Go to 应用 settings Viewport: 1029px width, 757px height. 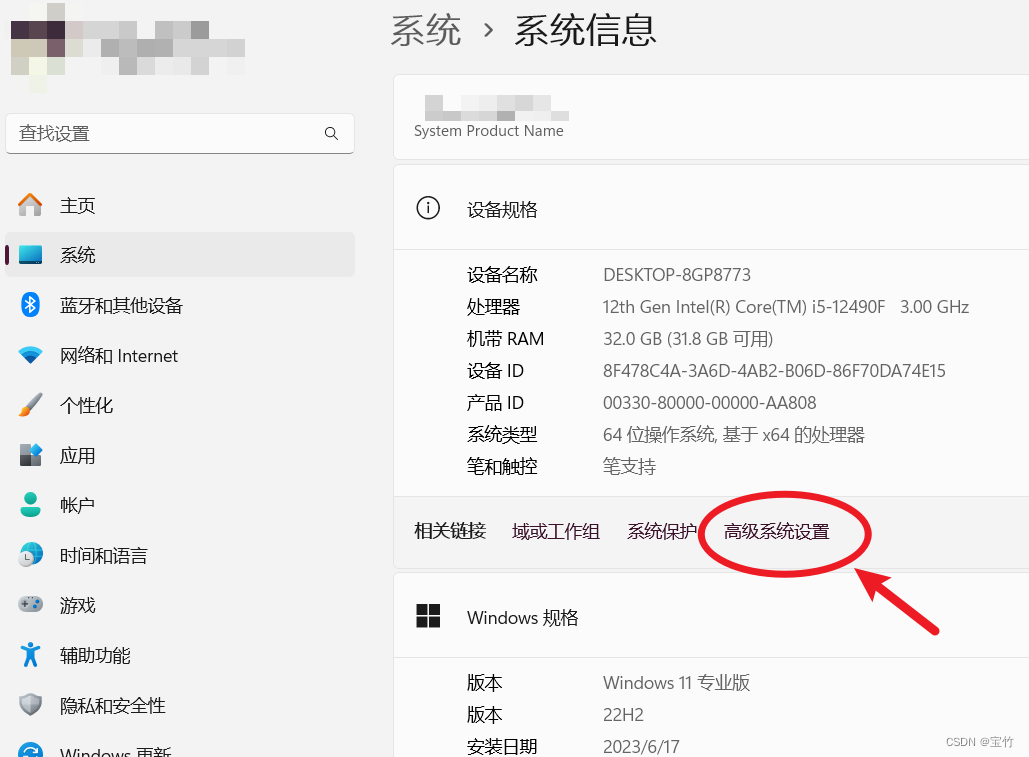click(x=180, y=455)
